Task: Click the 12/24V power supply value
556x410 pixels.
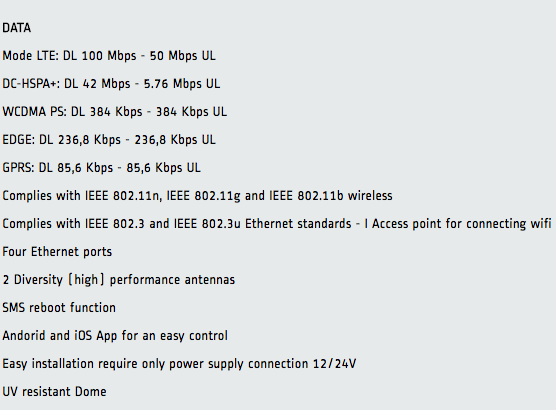Action: pyautogui.click(x=334, y=364)
